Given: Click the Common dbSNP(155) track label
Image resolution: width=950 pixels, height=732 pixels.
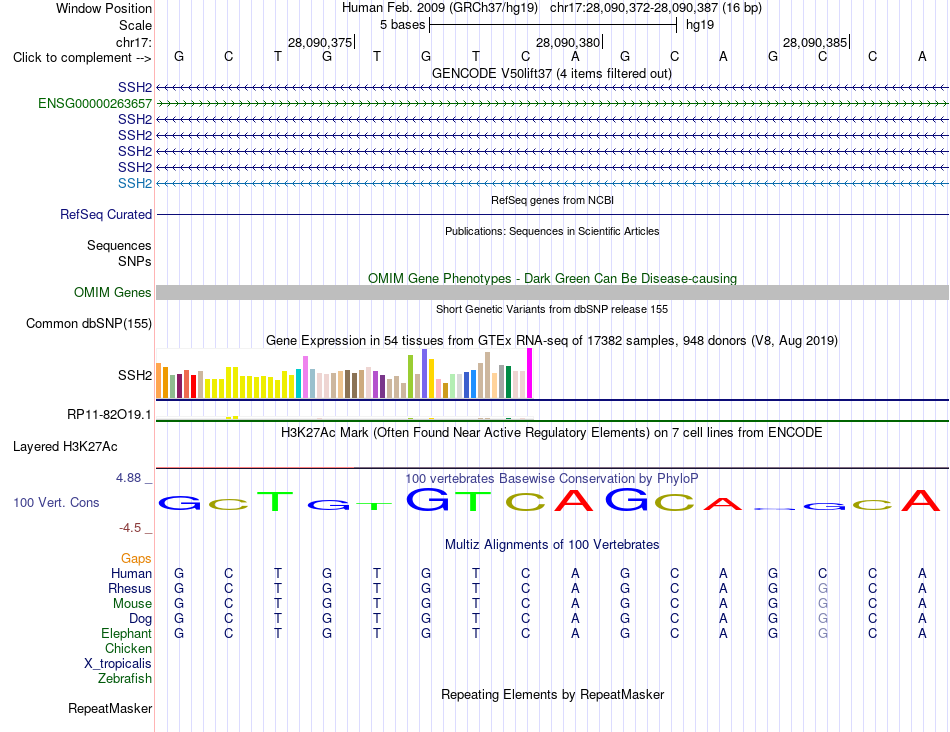Looking at the screenshot, I should (x=88, y=324).
